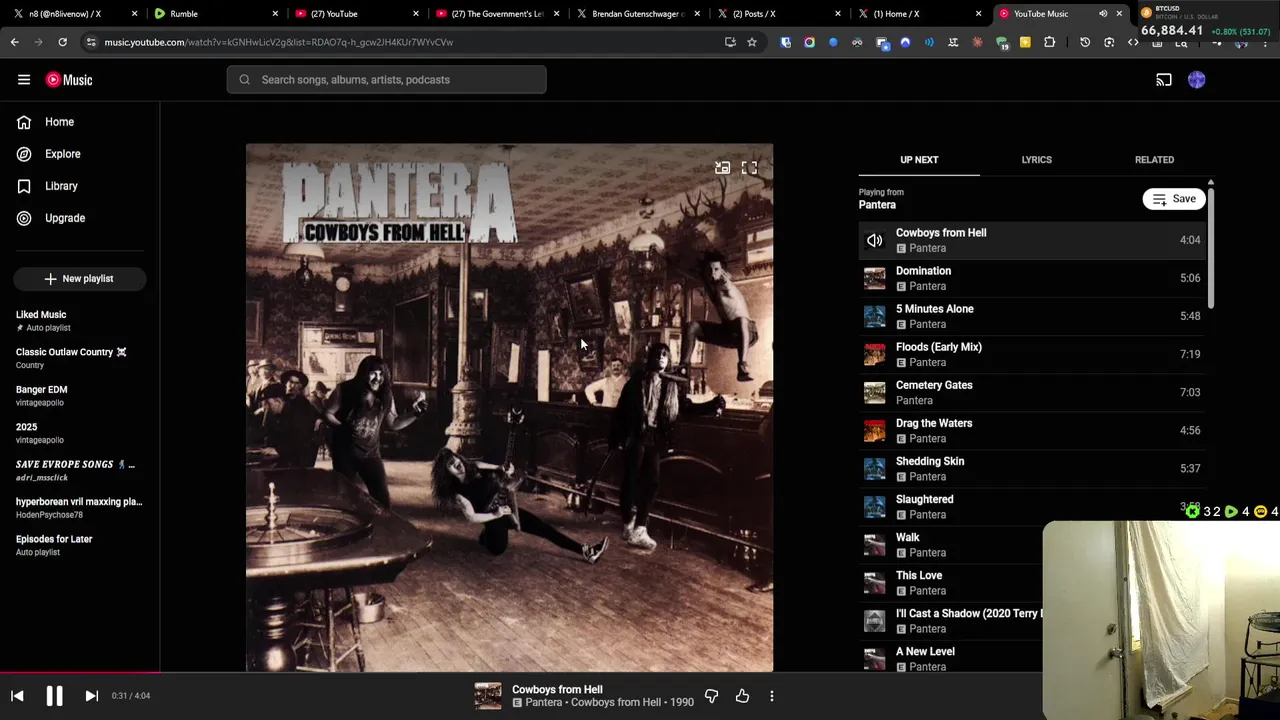Focus the search songs, albums, artists field
The width and height of the screenshot is (1280, 720).
click(386, 80)
